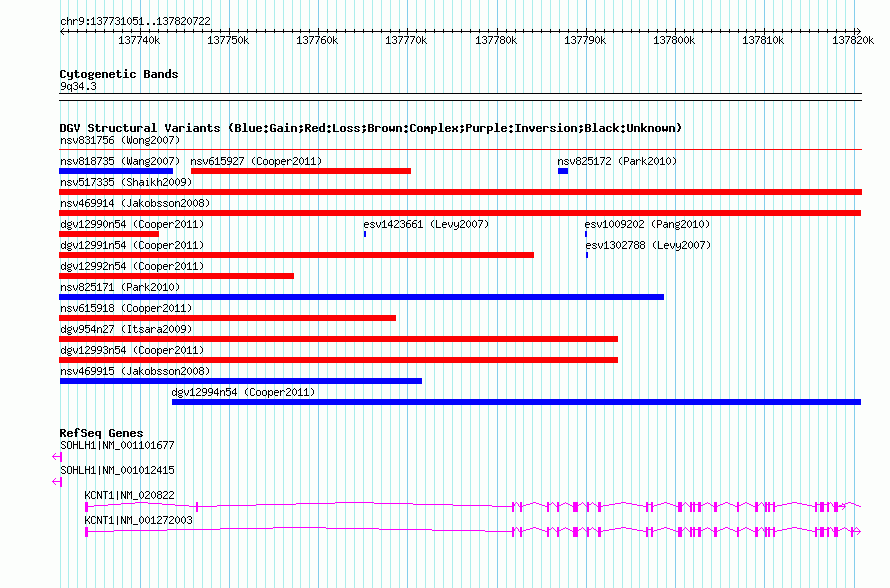Screen dimensions: 890x588
Task: Open variant dgv12992n54 (Cooper2011) label
Action: (x=132, y=266)
